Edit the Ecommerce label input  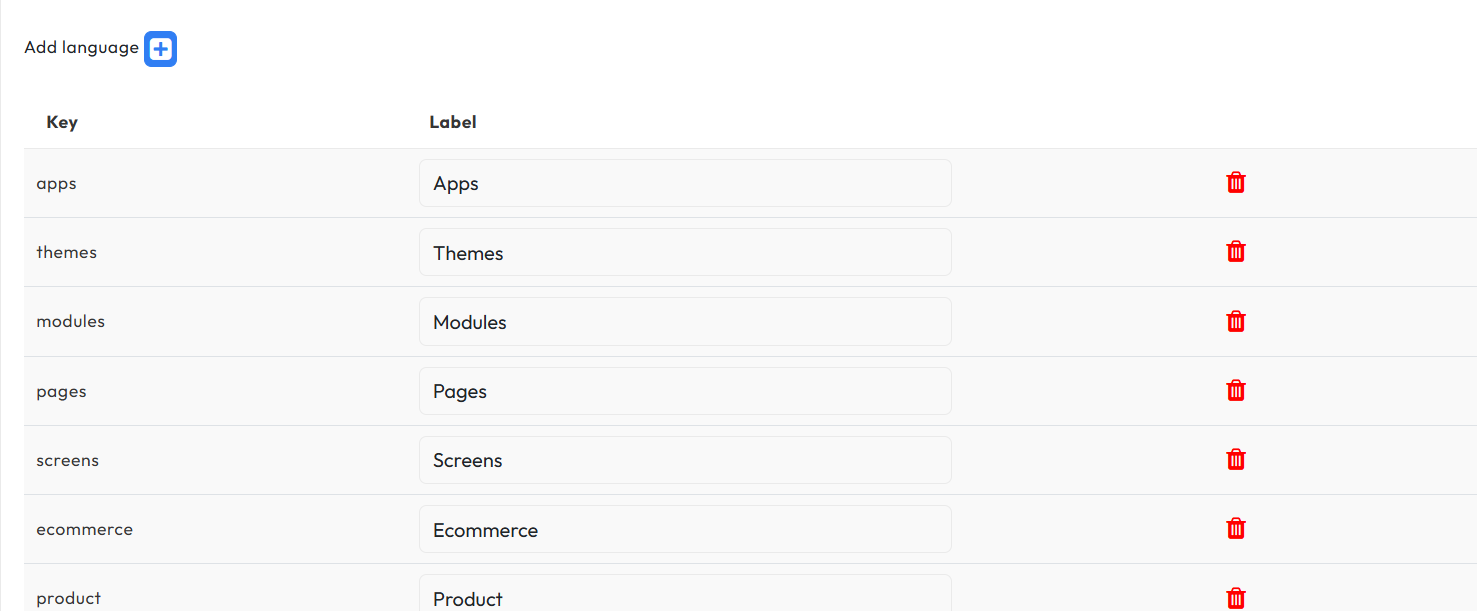pyautogui.click(x=685, y=529)
